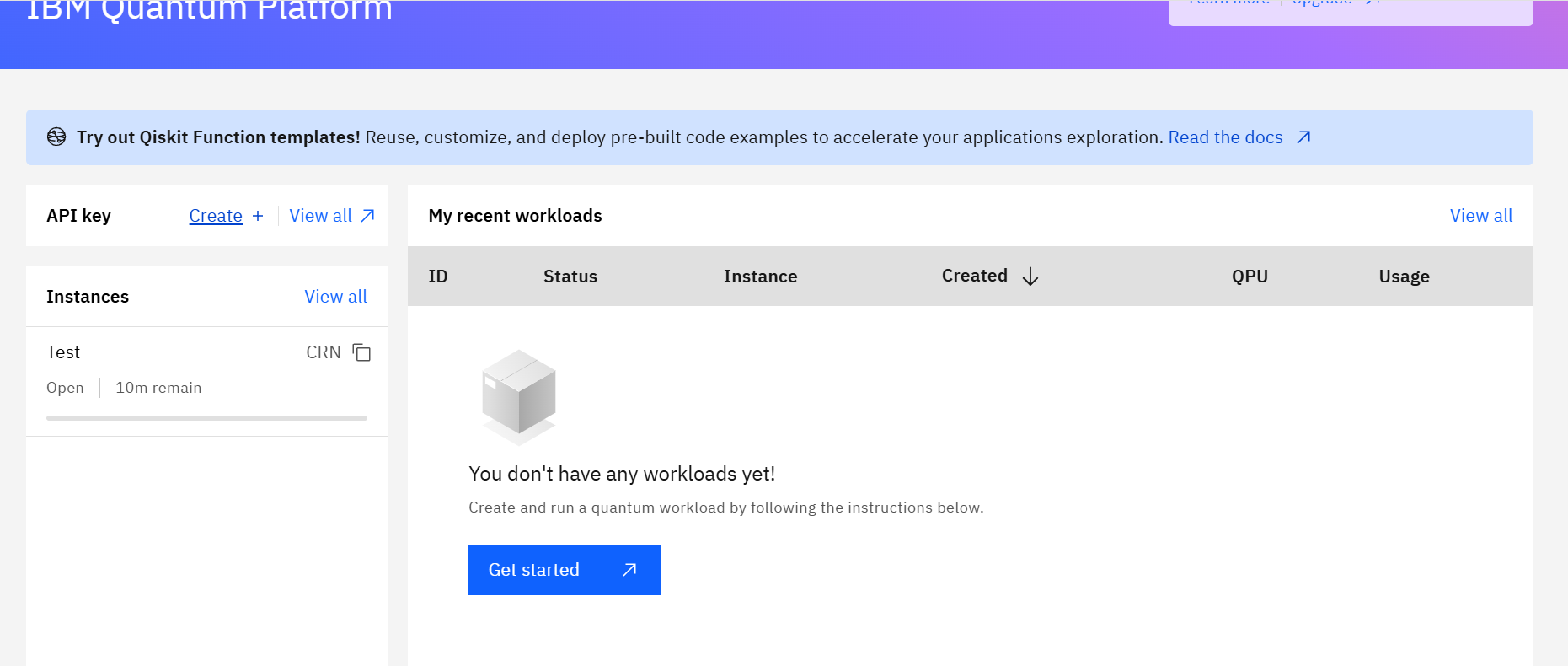The image size is (1568, 666).
Task: Click the QPU column header
Action: (1250, 277)
